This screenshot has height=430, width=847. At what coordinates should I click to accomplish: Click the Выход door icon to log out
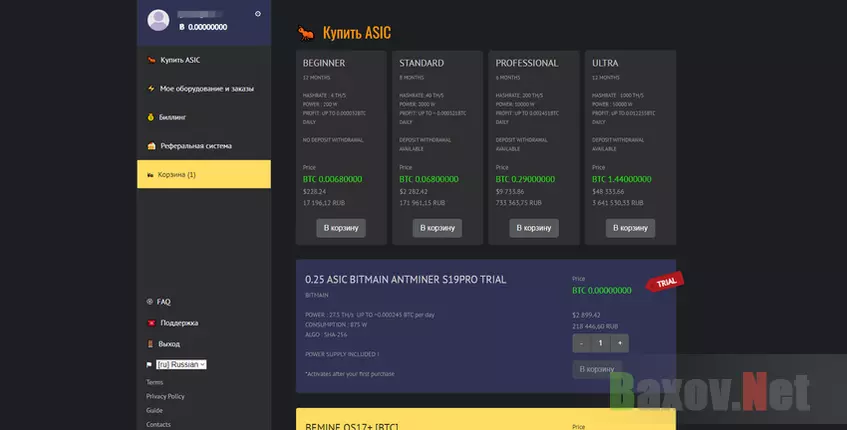point(150,344)
